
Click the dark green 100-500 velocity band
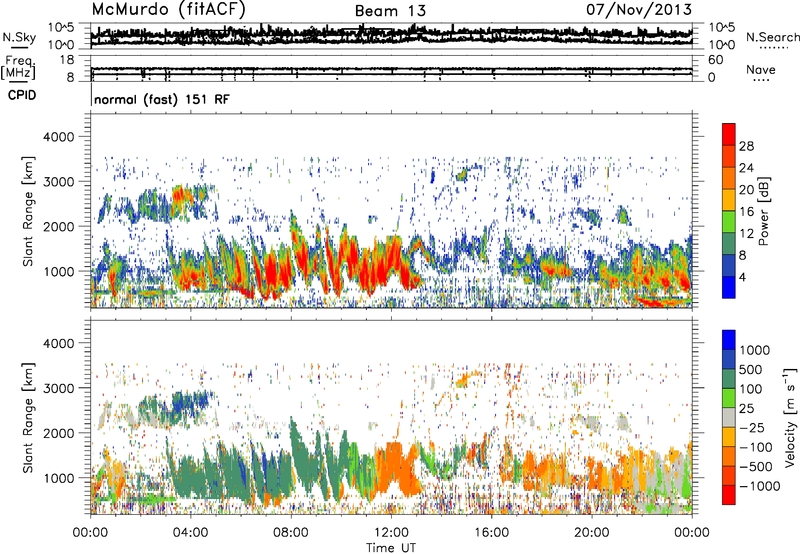(x=729, y=379)
